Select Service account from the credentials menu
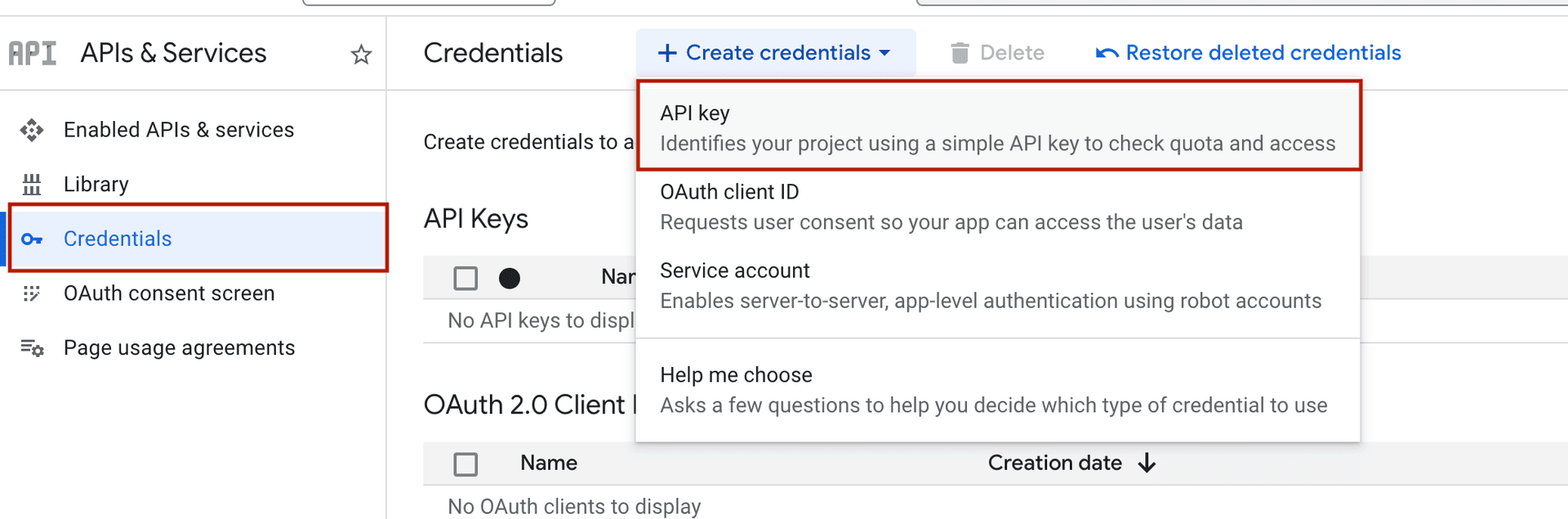Viewport: 1568px width, 519px height. (734, 270)
